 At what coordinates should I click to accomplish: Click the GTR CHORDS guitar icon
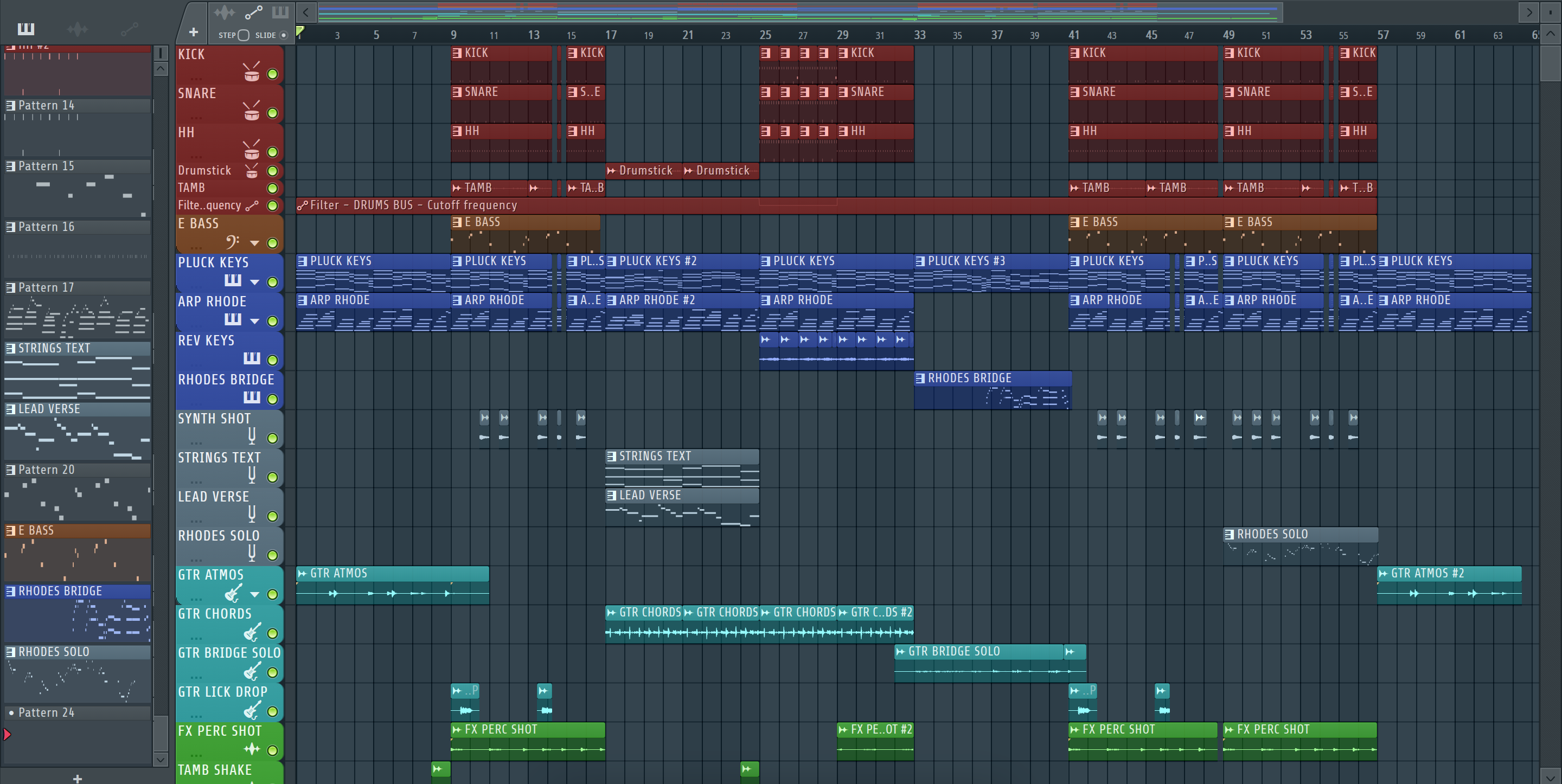tap(252, 632)
